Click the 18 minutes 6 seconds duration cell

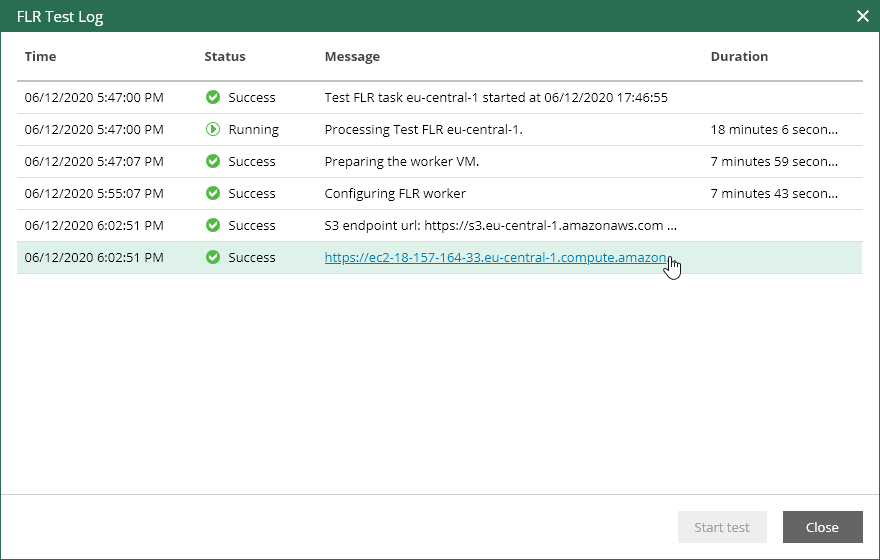pos(774,129)
